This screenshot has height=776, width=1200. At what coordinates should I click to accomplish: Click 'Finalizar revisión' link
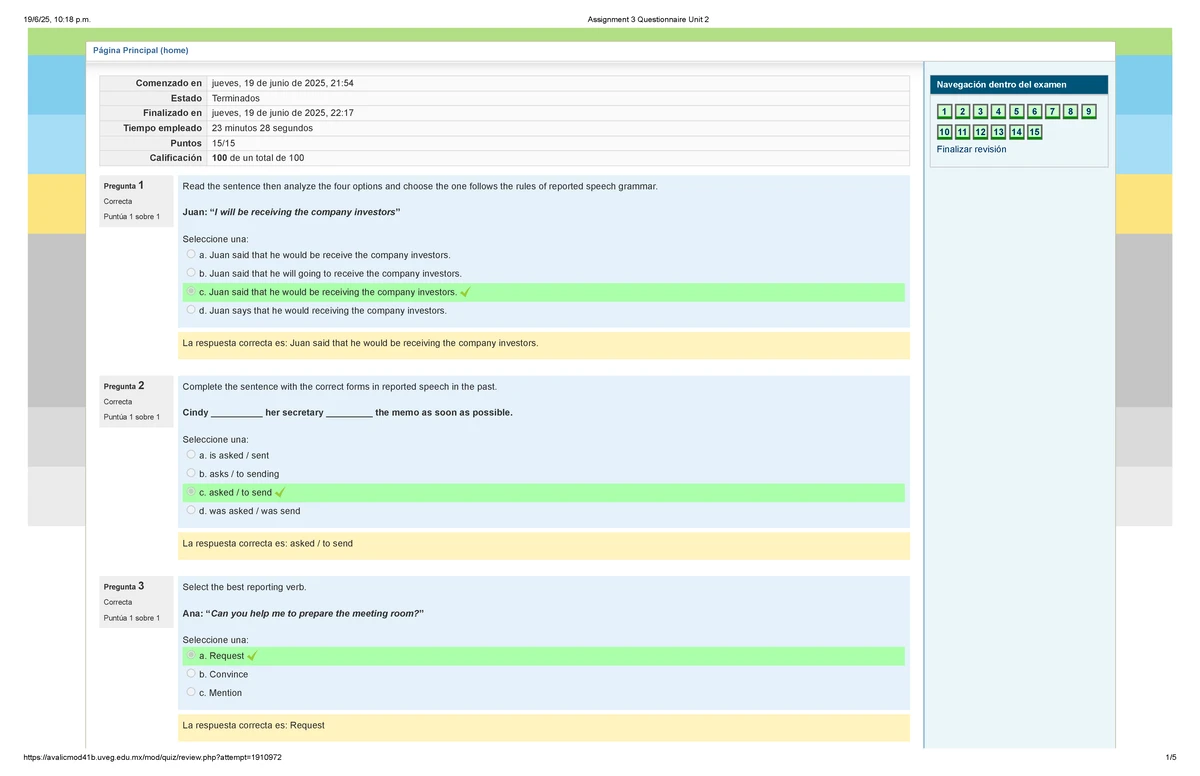click(971, 150)
